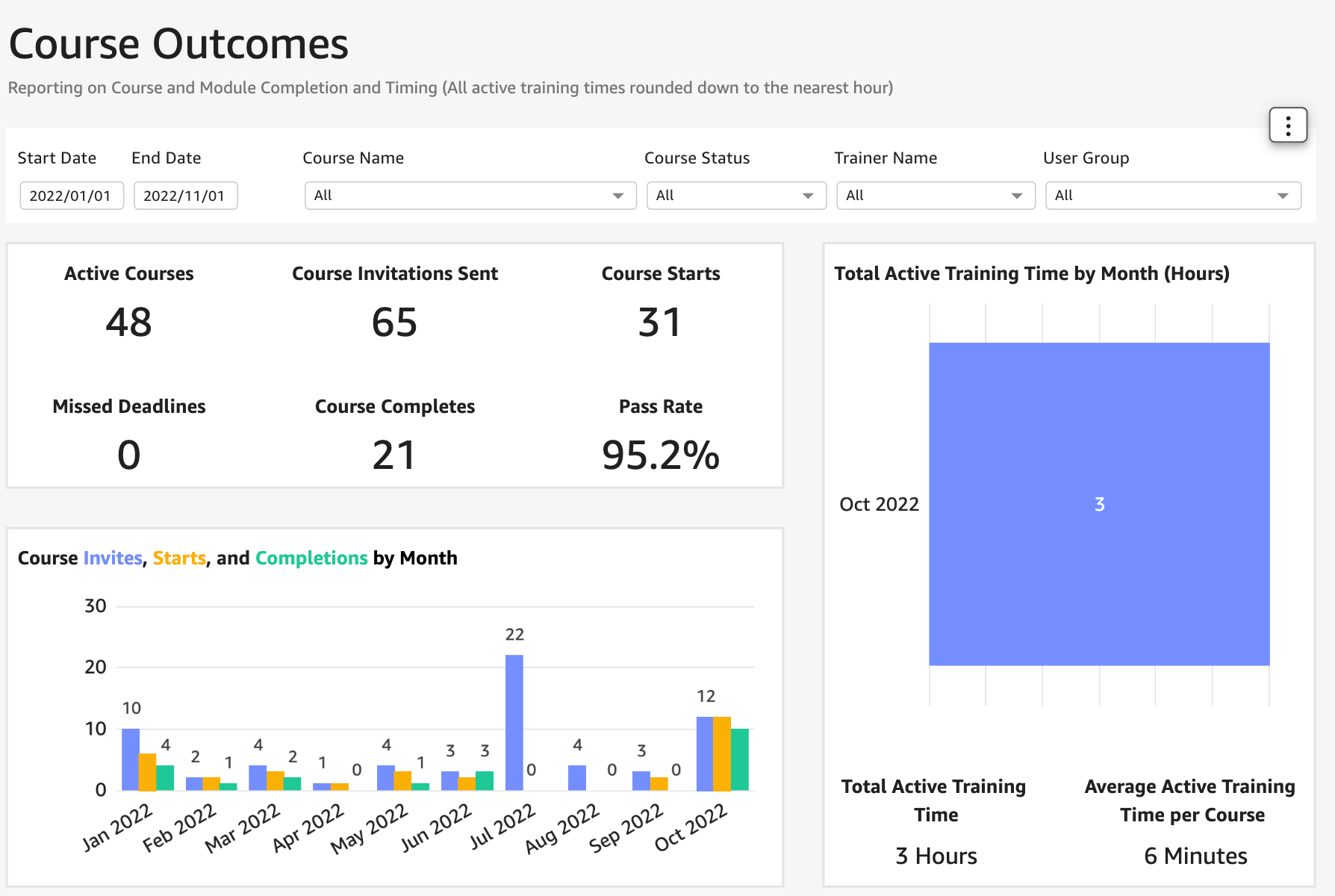The image size is (1335, 896).
Task: Select the Pass Rate value 95.2%
Action: (x=660, y=455)
